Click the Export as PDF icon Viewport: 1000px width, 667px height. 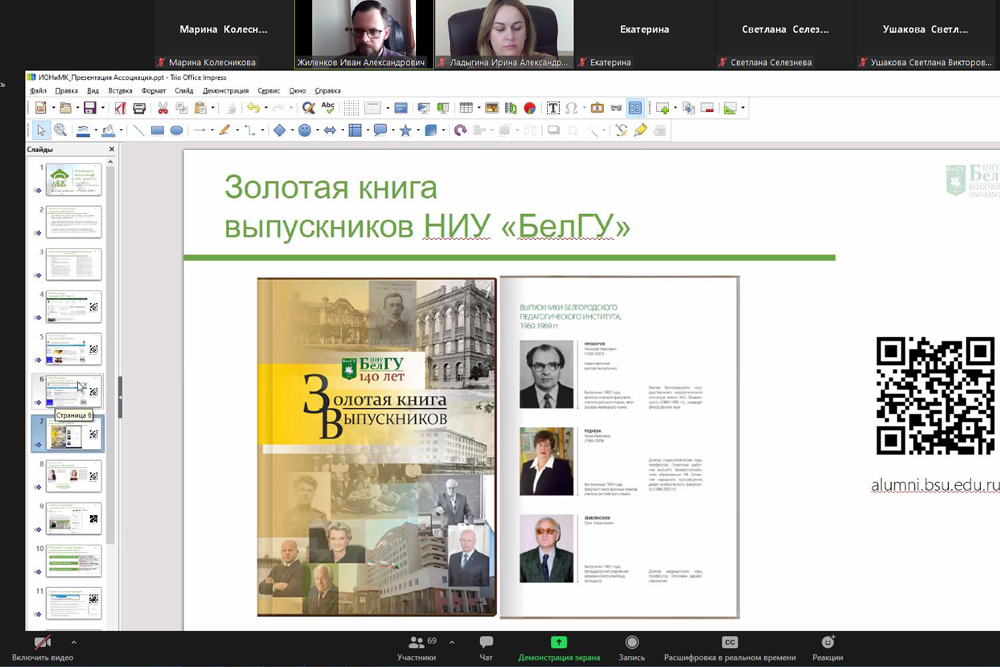tap(120, 108)
